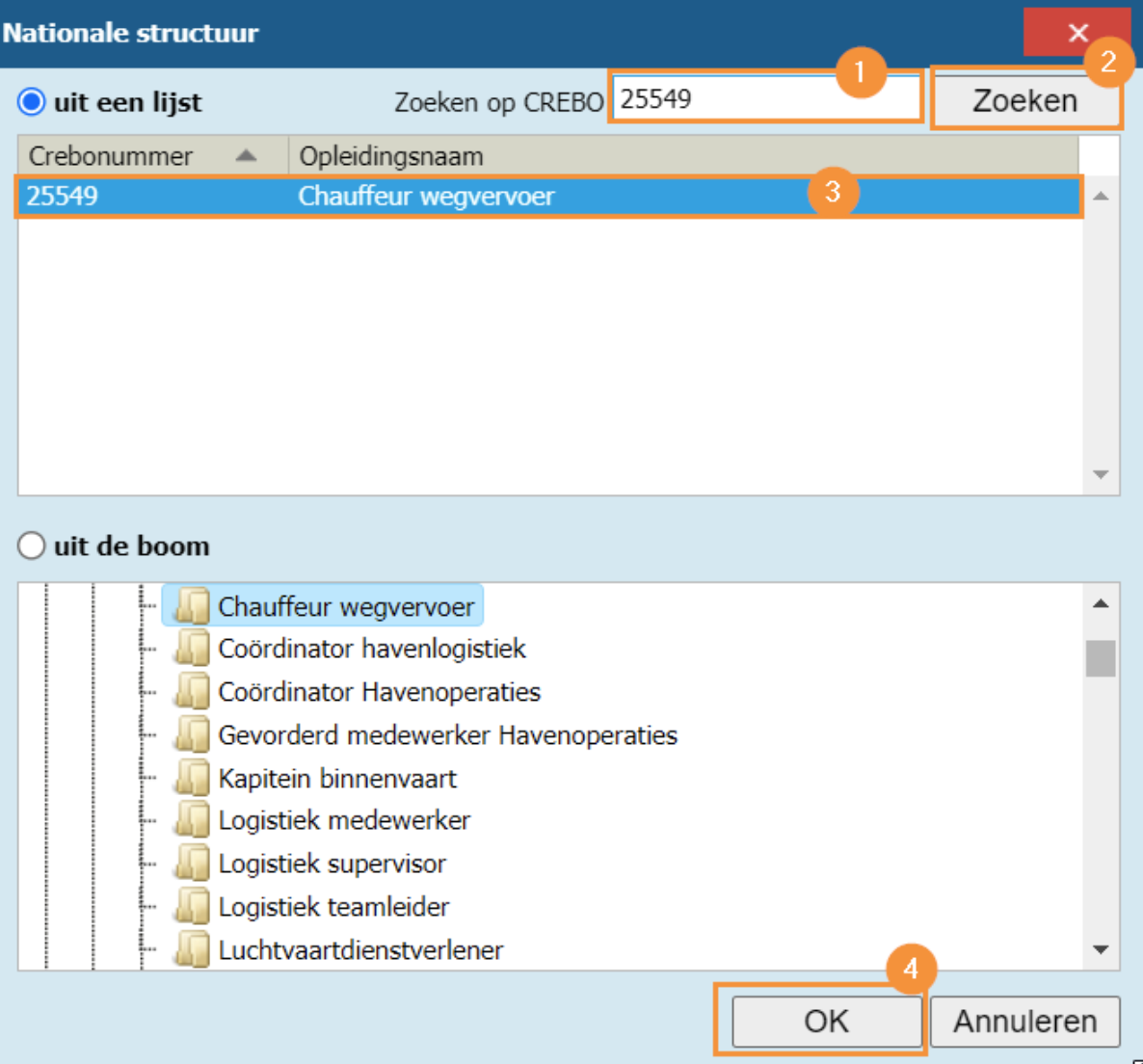The height and width of the screenshot is (1064, 1143).
Task: Click Luchtvaartdienstverlener folder icon
Action: (192, 949)
